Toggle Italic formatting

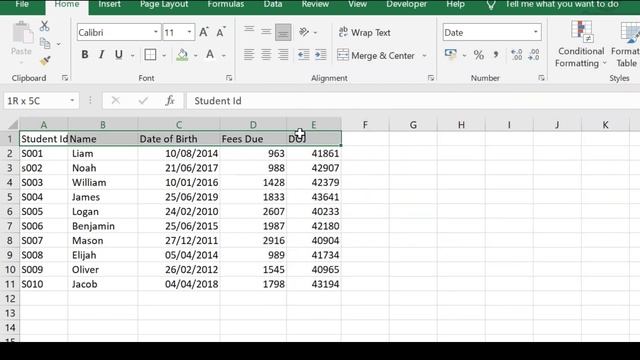(102, 55)
